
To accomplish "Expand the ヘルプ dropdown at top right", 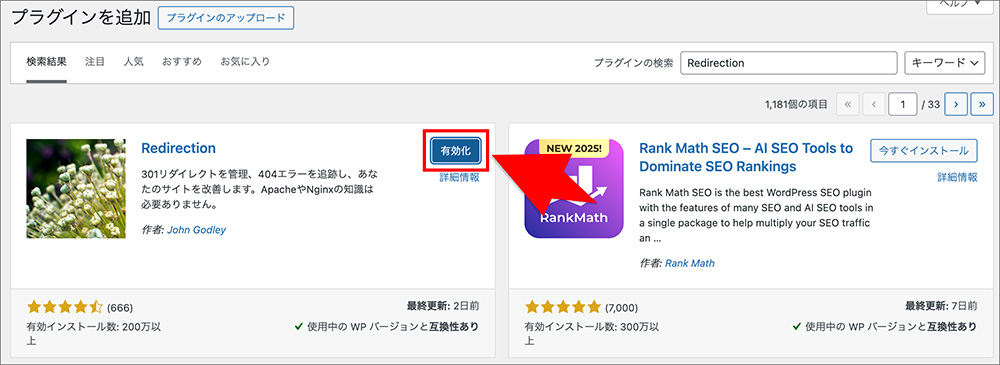I will (x=962, y=5).
